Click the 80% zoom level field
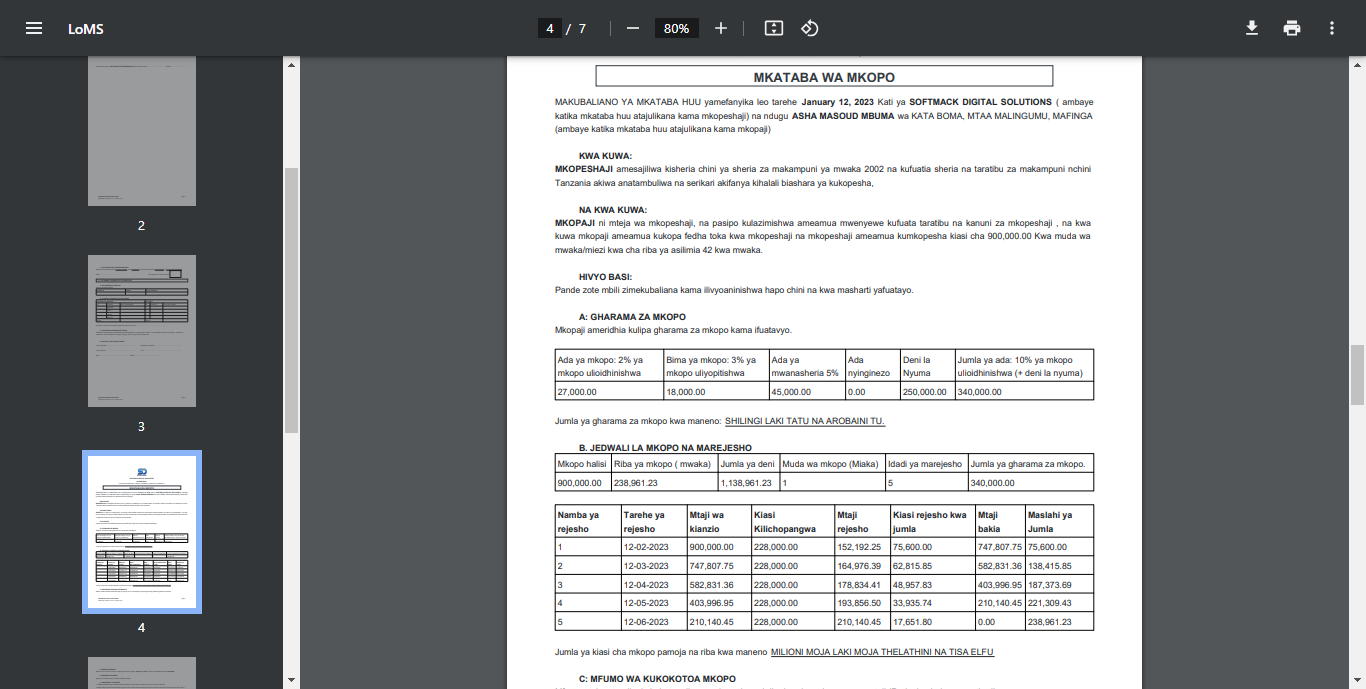 point(676,28)
